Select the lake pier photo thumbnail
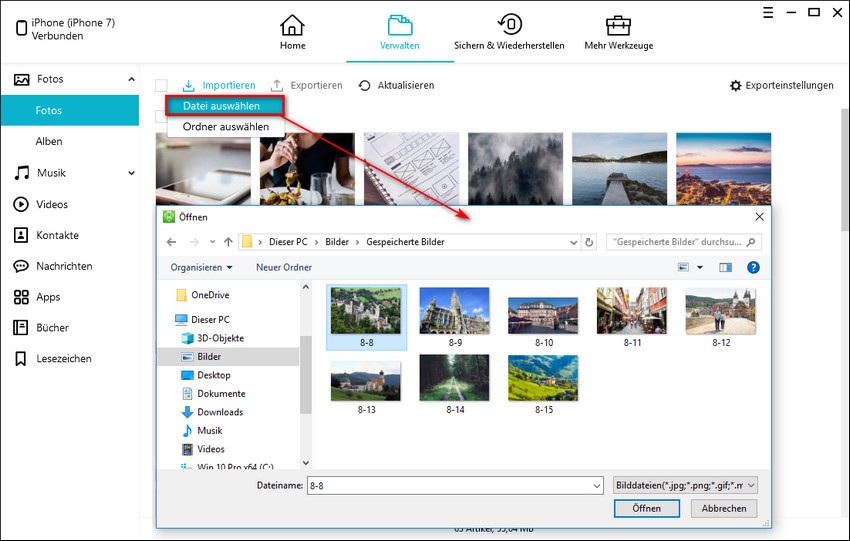 click(620, 169)
